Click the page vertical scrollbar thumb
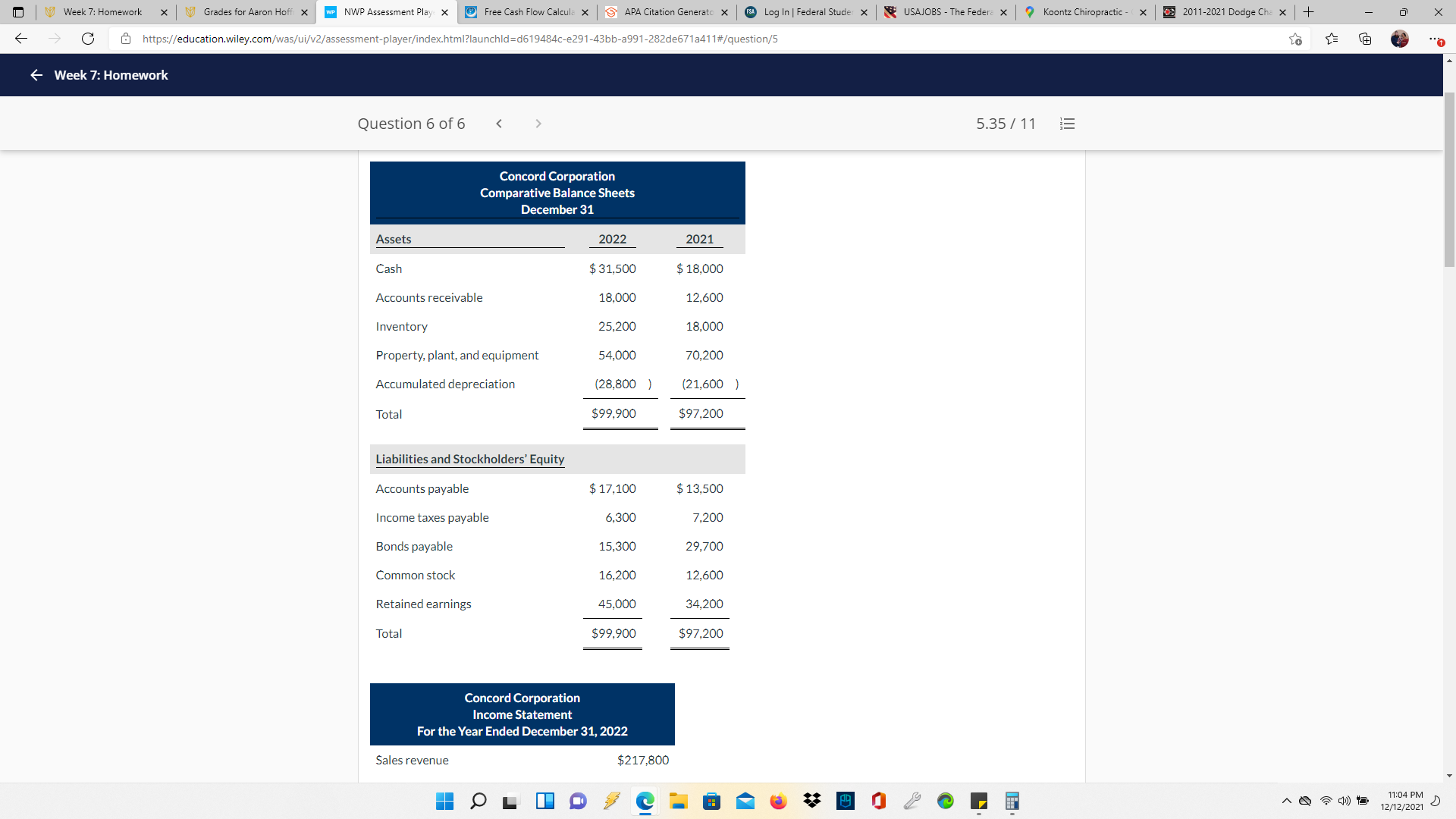The height and width of the screenshot is (819, 1456). (1449, 178)
